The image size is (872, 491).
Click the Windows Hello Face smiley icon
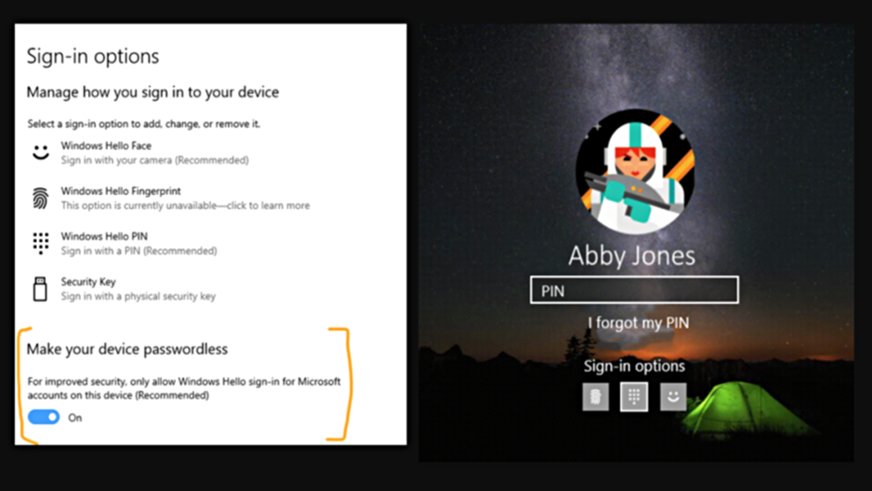tap(40, 153)
